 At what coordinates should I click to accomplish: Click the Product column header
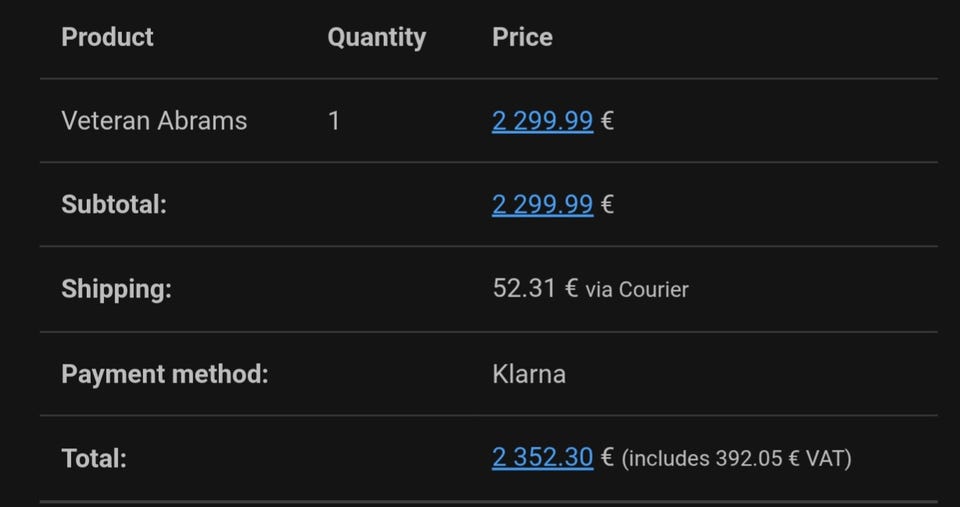click(107, 37)
